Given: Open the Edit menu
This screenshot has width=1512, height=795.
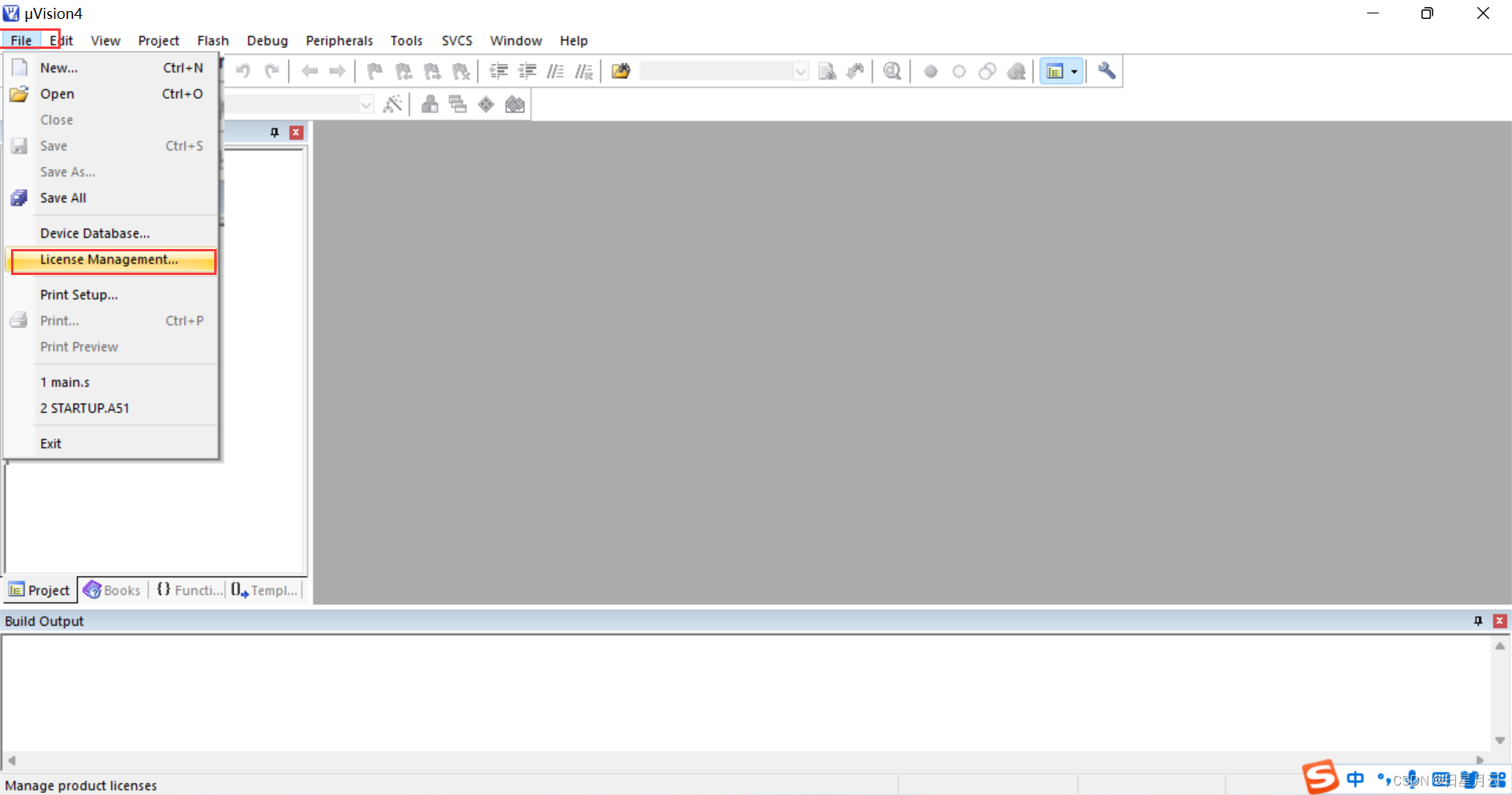Looking at the screenshot, I should pyautogui.click(x=61, y=41).
